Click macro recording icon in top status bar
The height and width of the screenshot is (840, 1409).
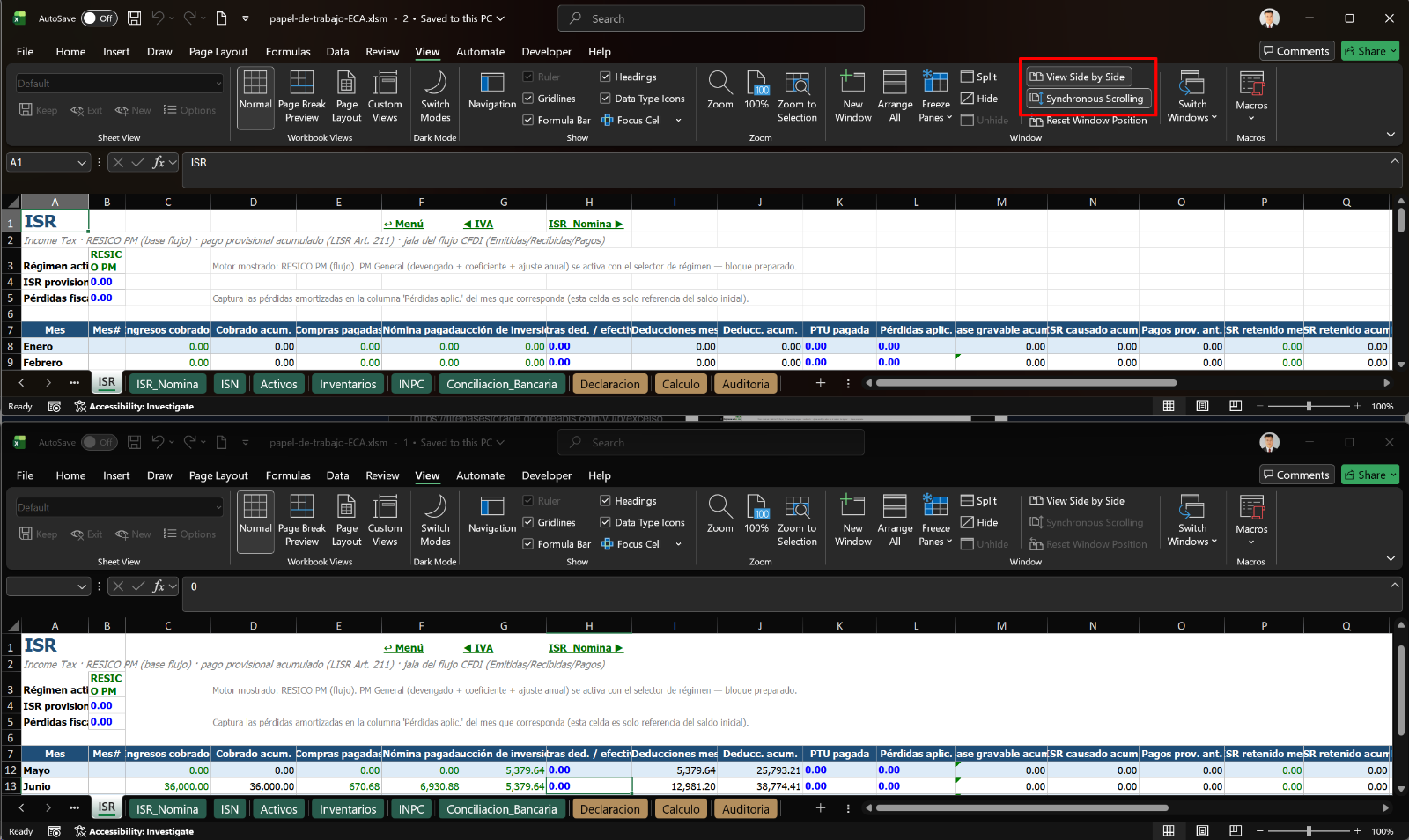[x=55, y=406]
